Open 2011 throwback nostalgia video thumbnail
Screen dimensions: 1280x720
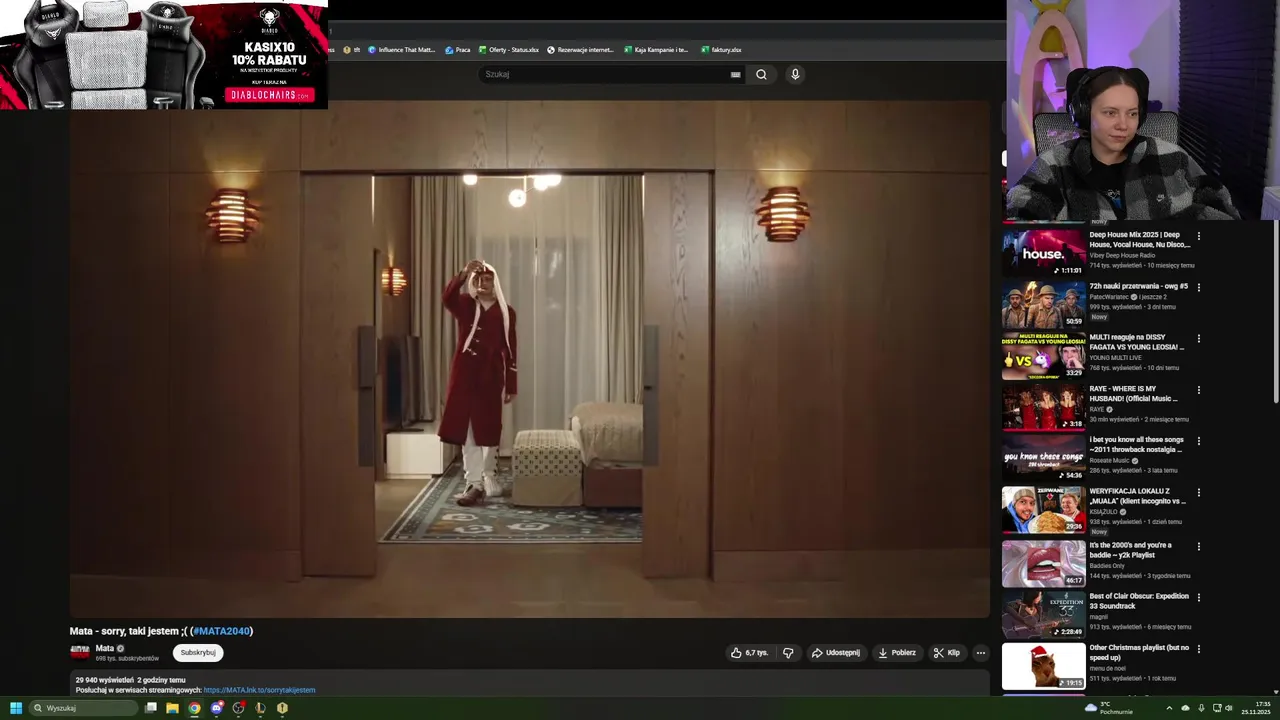point(1043,458)
